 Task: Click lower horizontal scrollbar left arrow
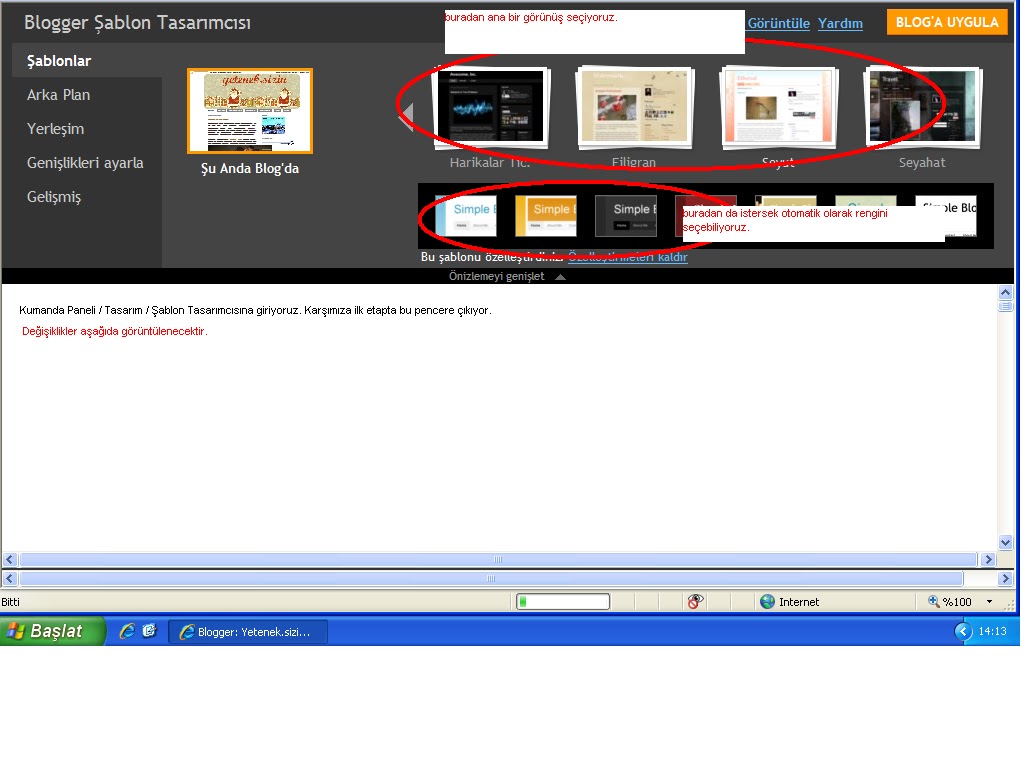click(x=10, y=579)
